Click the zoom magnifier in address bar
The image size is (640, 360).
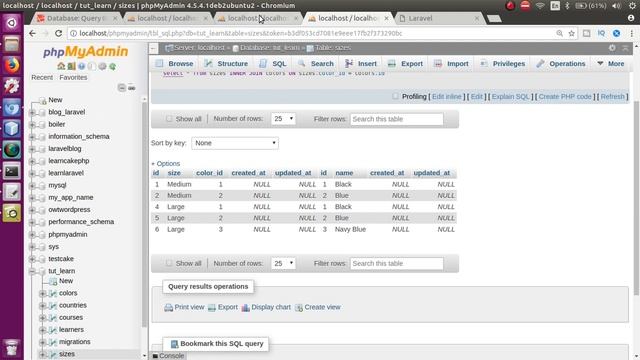pos(560,33)
